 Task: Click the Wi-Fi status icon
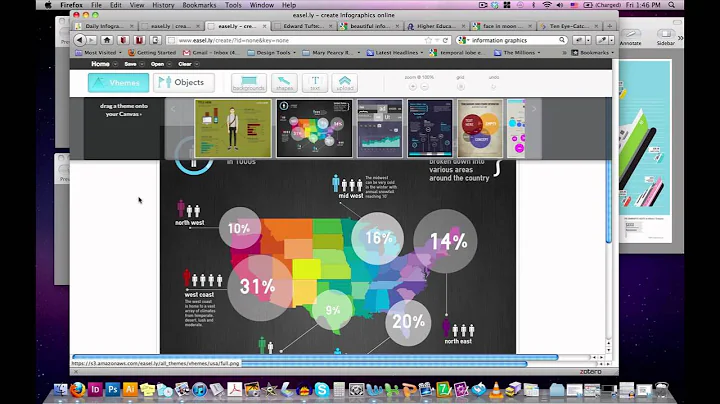click(x=546, y=5)
